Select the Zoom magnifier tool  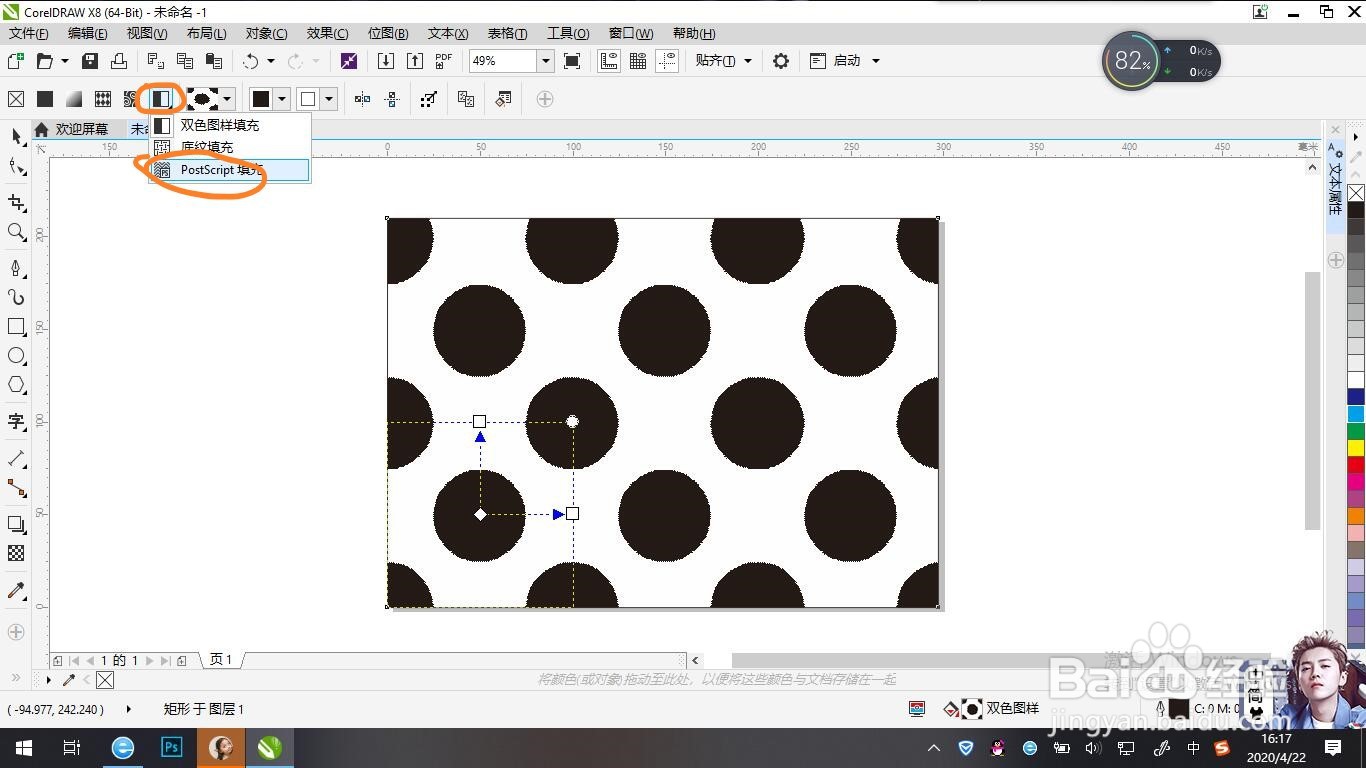(x=16, y=232)
